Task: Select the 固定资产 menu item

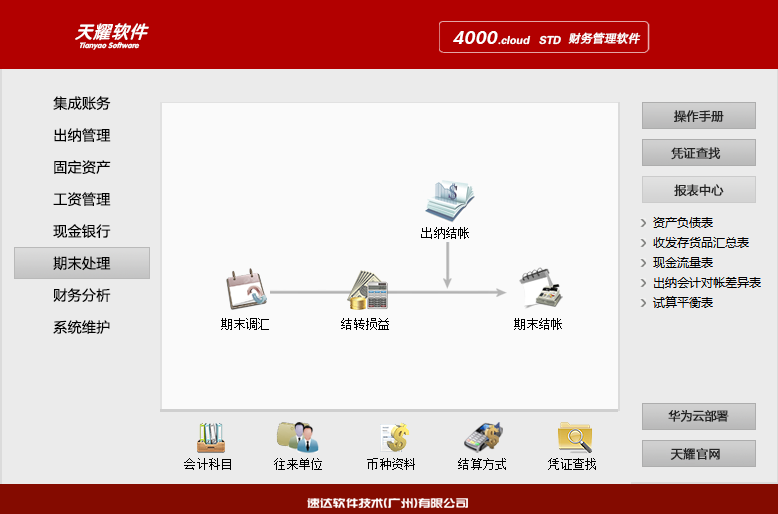Action: point(82,167)
